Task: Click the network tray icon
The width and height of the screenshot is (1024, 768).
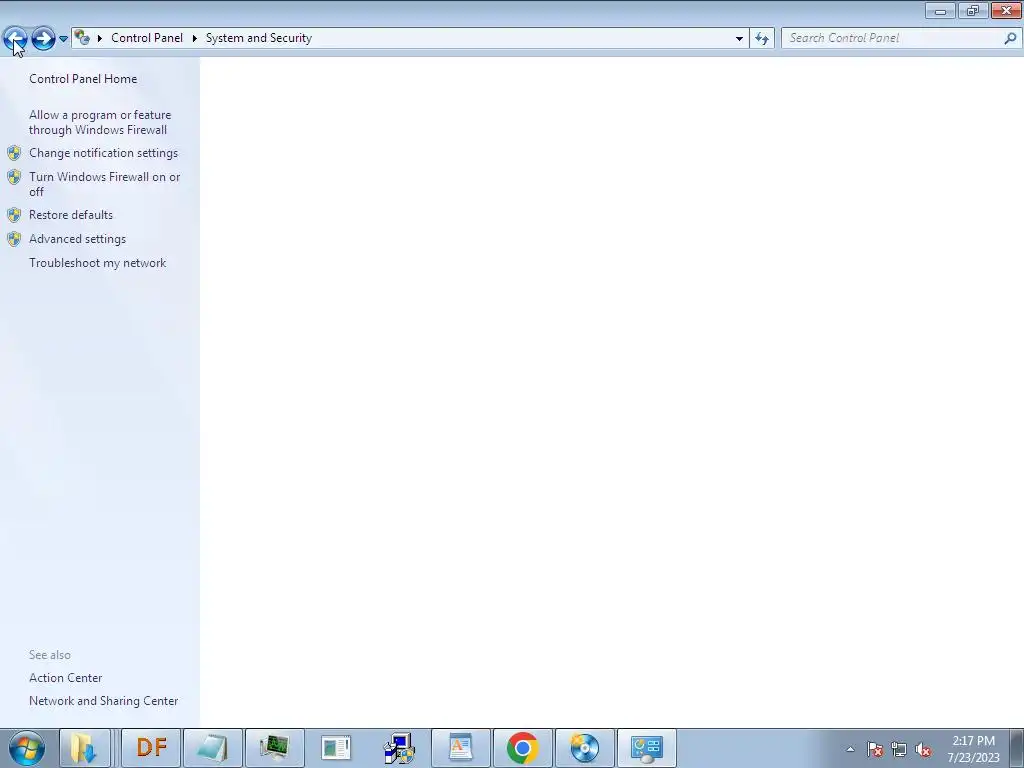Action: (899, 749)
